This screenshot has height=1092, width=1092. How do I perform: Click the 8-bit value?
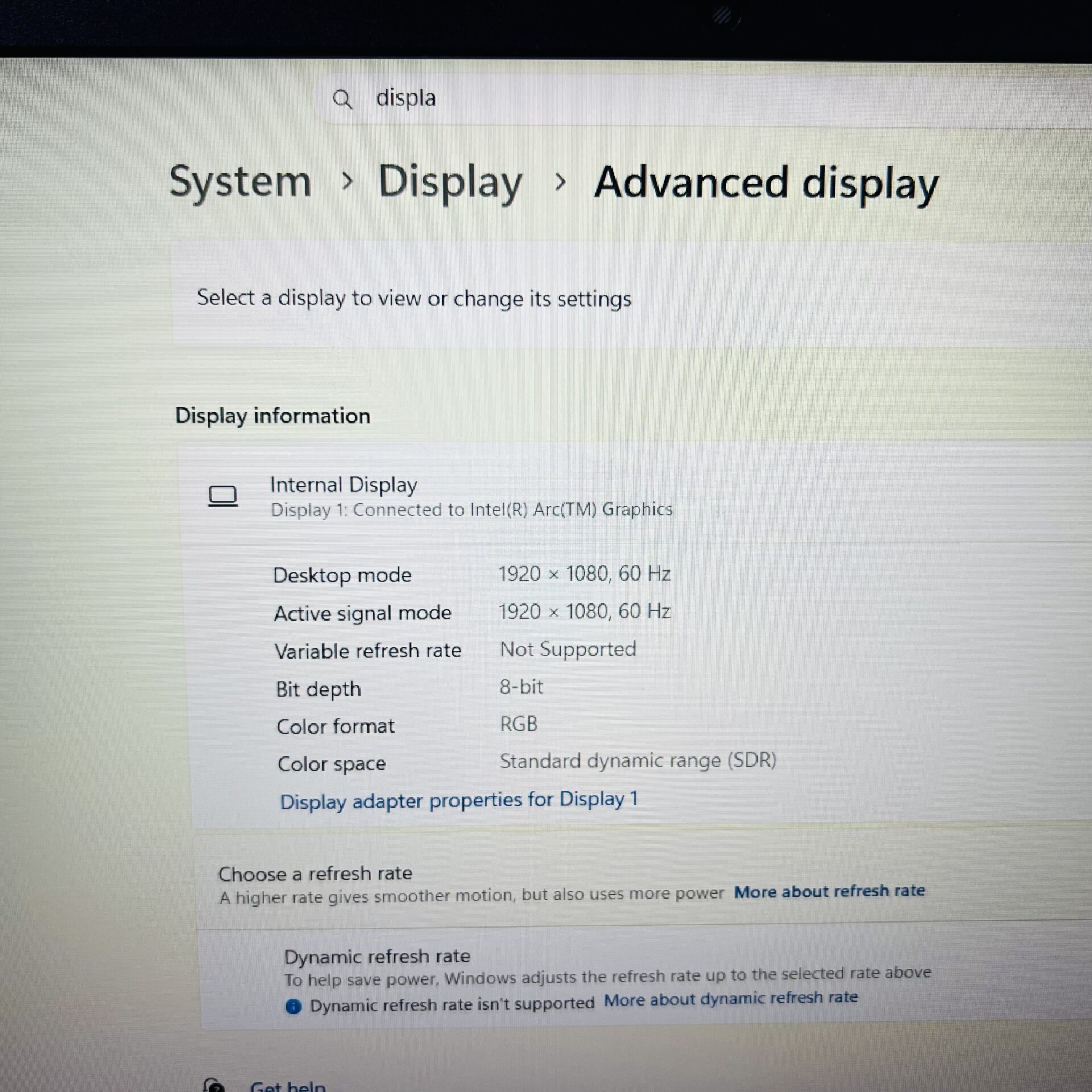(x=522, y=687)
